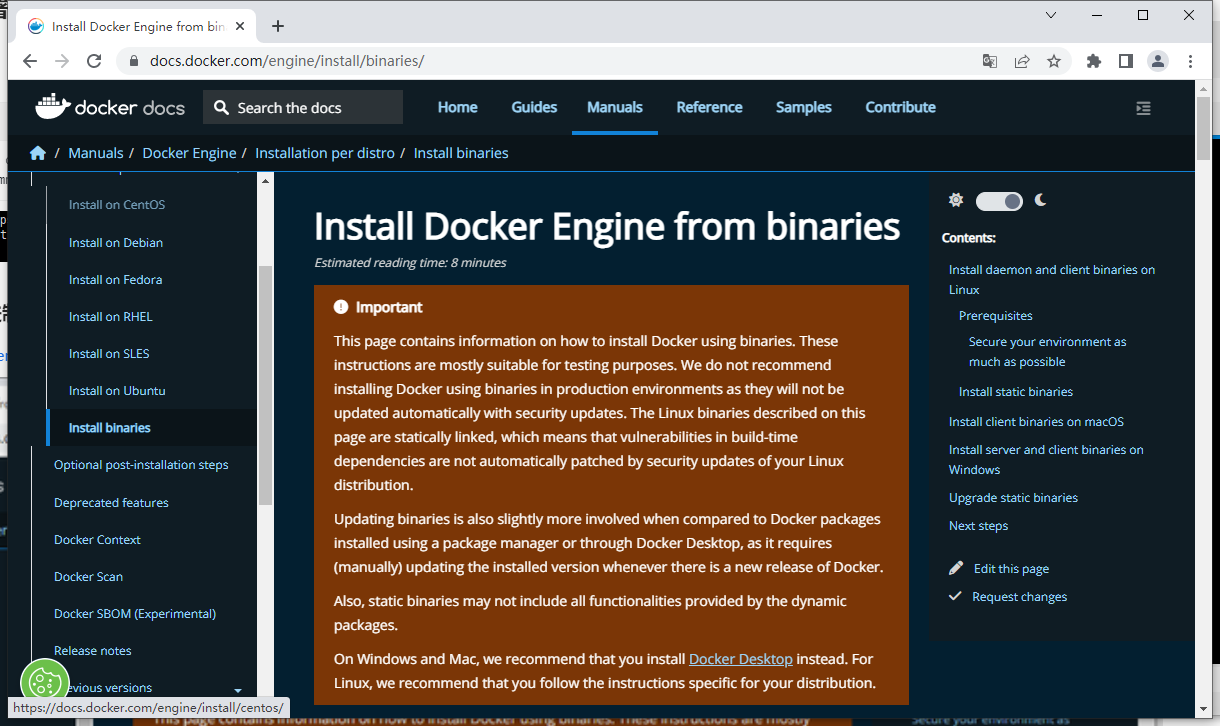Jump to Install server and client binaries on Windows
Viewport: 1220px width, 726px height.
1046,459
